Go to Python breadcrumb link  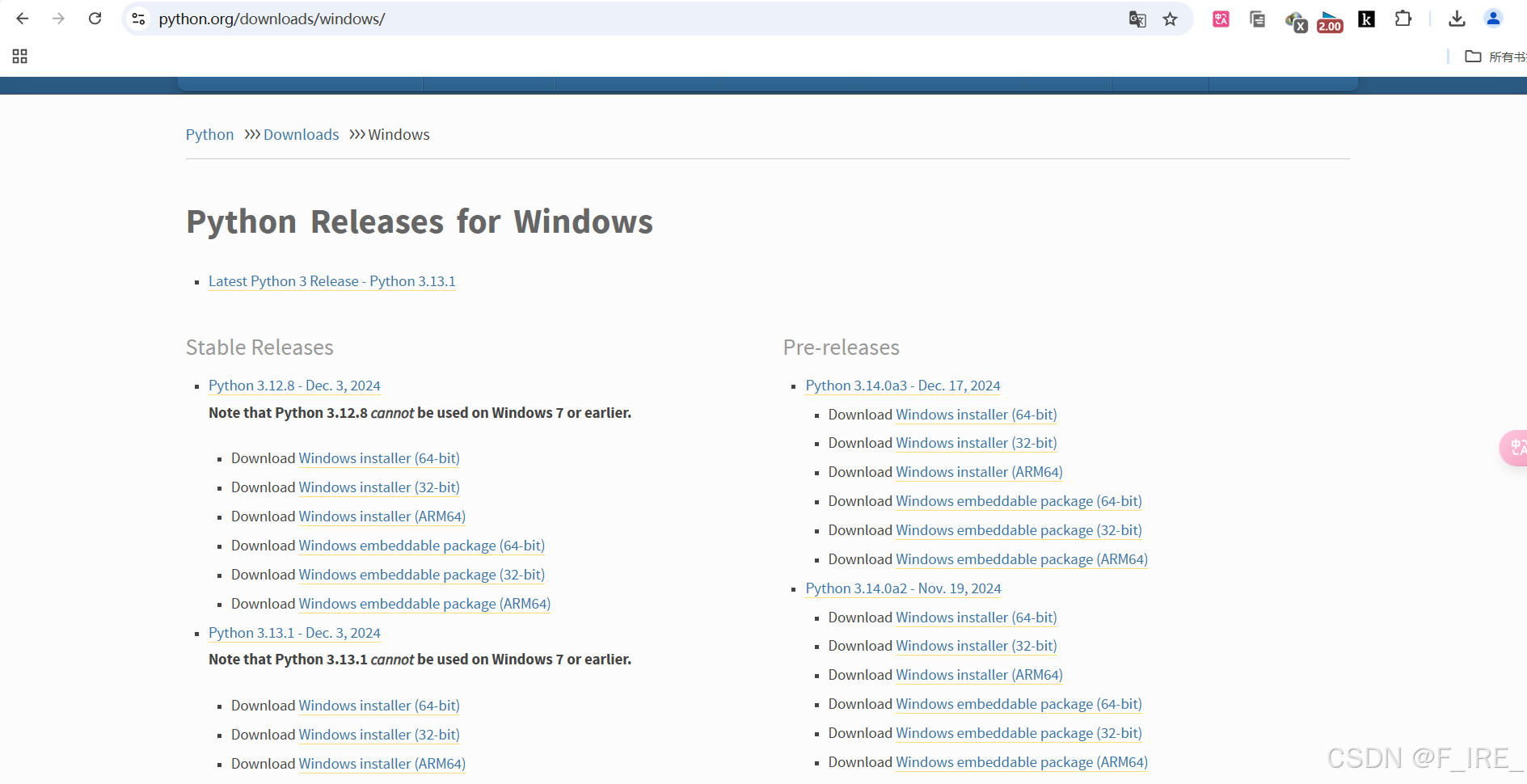point(209,134)
